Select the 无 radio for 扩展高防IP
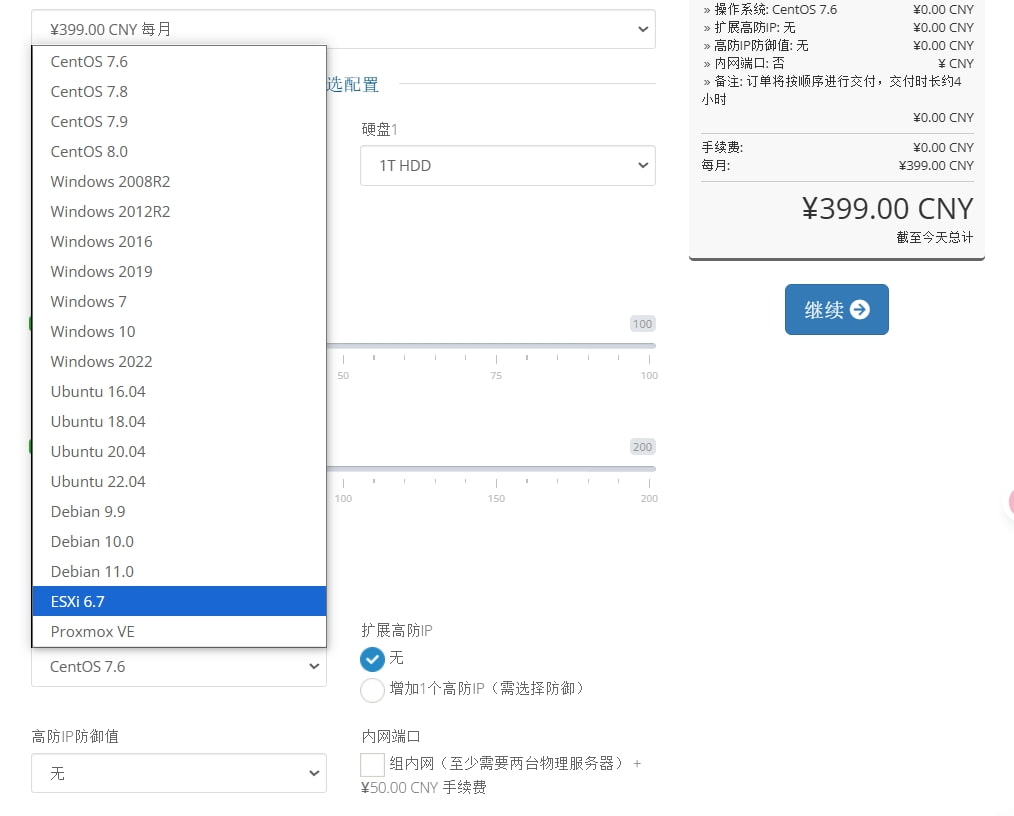 click(x=372, y=659)
